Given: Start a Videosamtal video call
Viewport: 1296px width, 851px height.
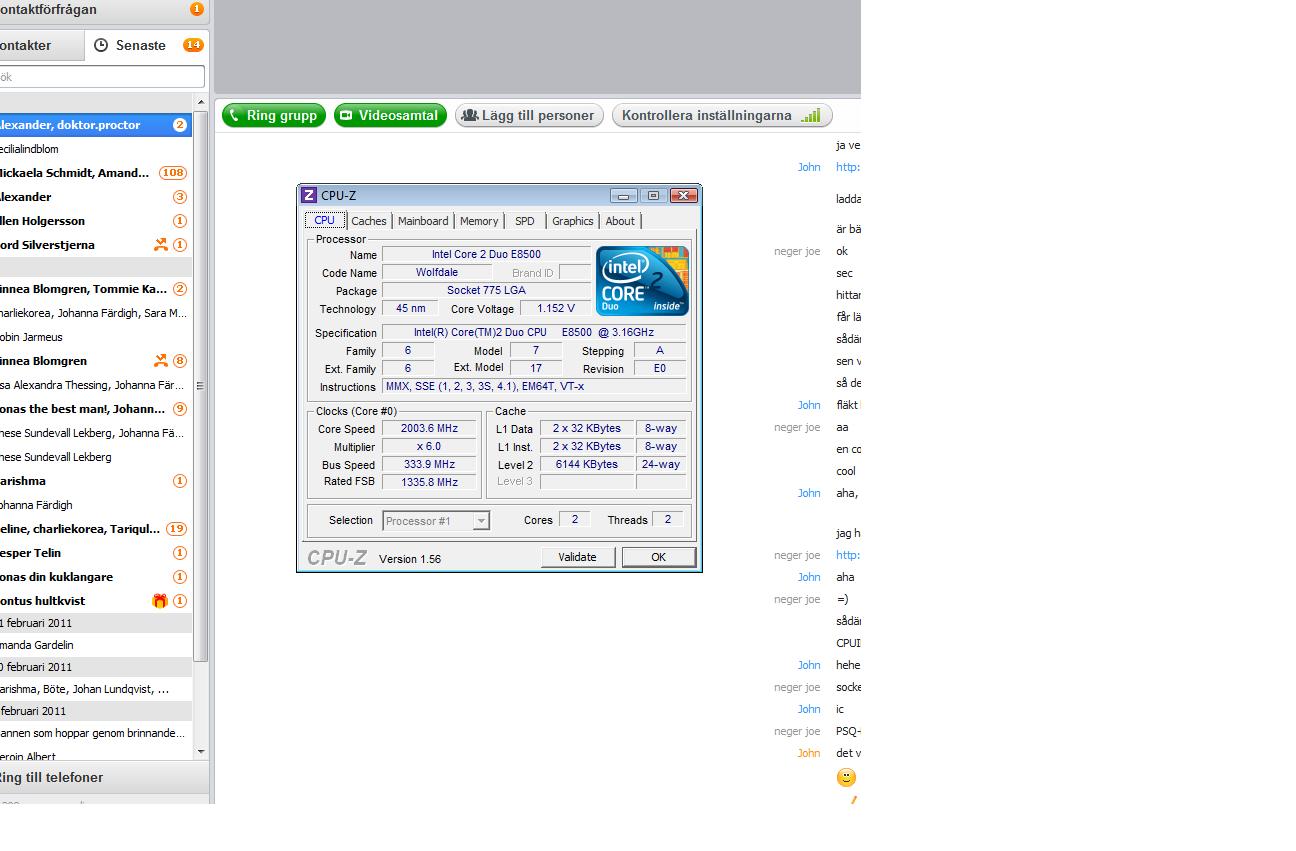Looking at the screenshot, I should click(390, 115).
